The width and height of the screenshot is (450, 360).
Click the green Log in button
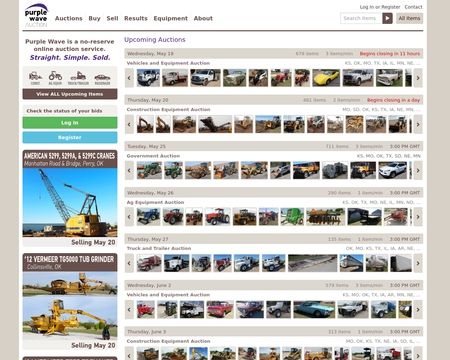[70, 123]
